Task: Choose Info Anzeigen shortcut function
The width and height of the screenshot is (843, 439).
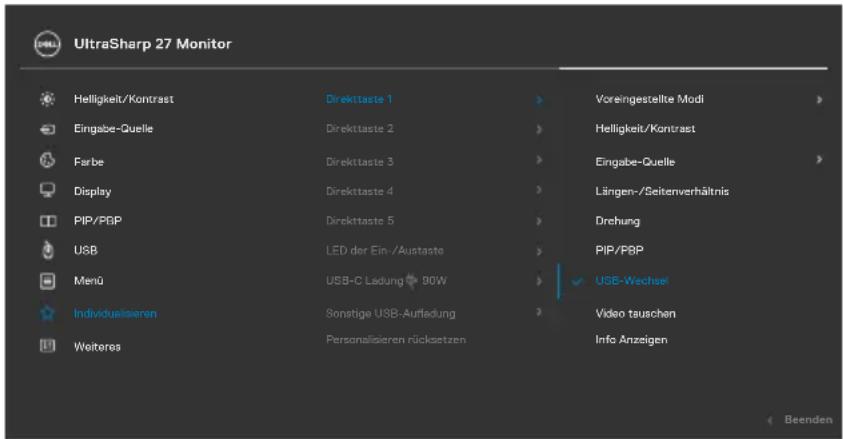Action: 631,340
